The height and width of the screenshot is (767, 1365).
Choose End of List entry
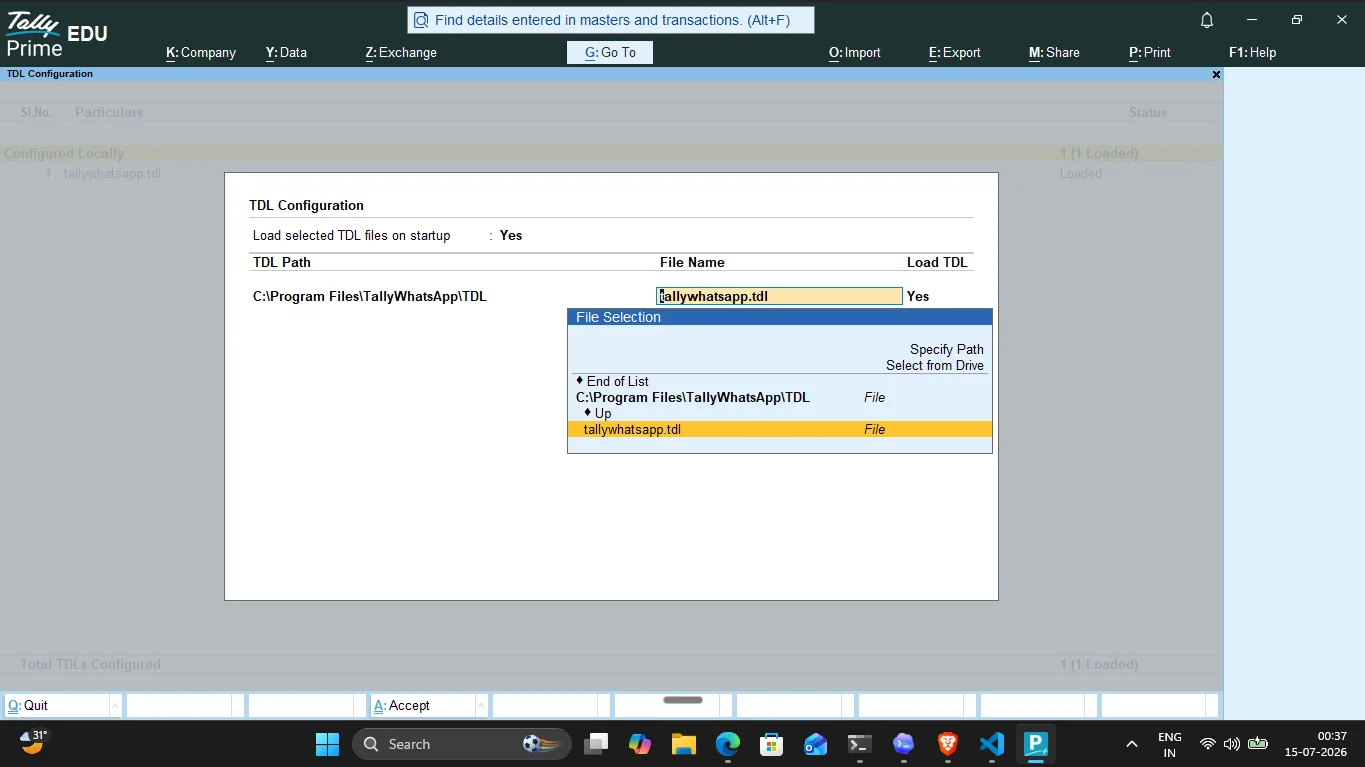(617, 381)
